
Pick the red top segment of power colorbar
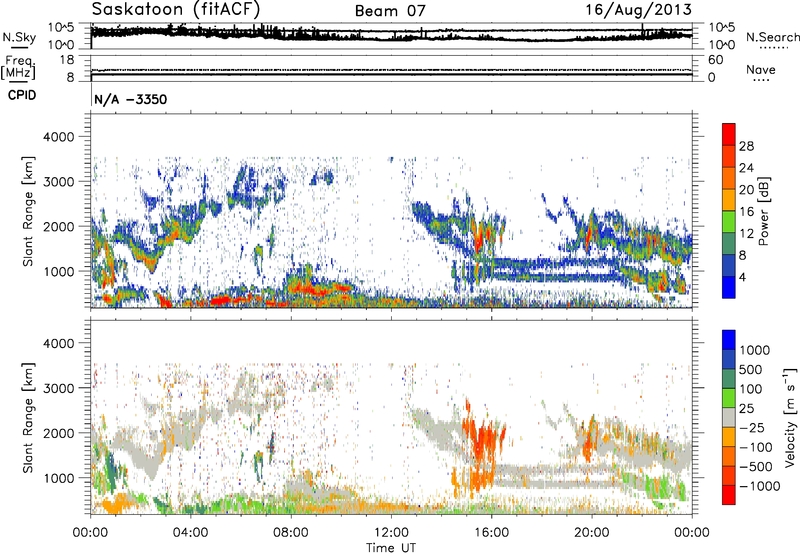pyautogui.click(x=729, y=134)
